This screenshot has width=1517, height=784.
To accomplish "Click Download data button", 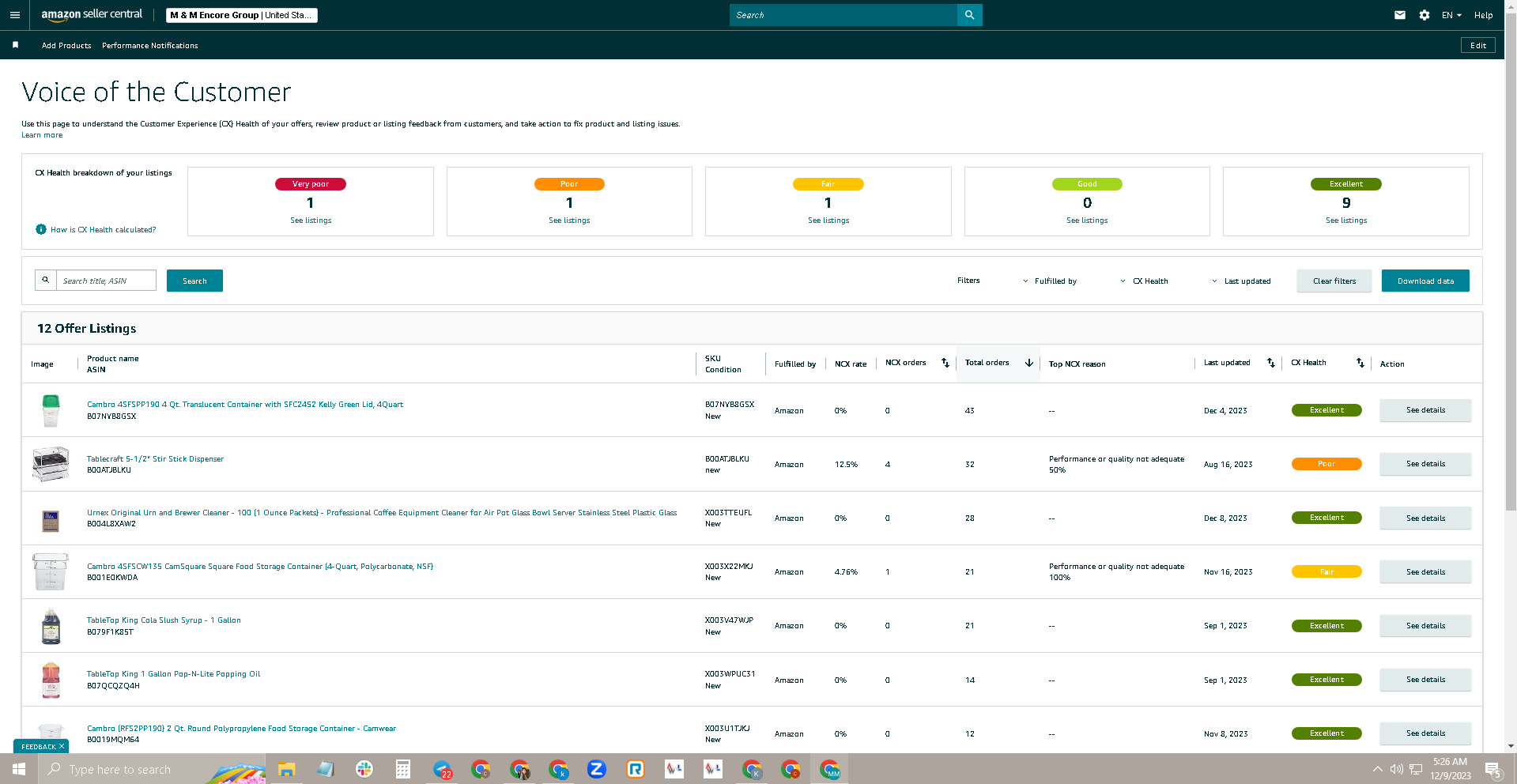I will pos(1425,281).
